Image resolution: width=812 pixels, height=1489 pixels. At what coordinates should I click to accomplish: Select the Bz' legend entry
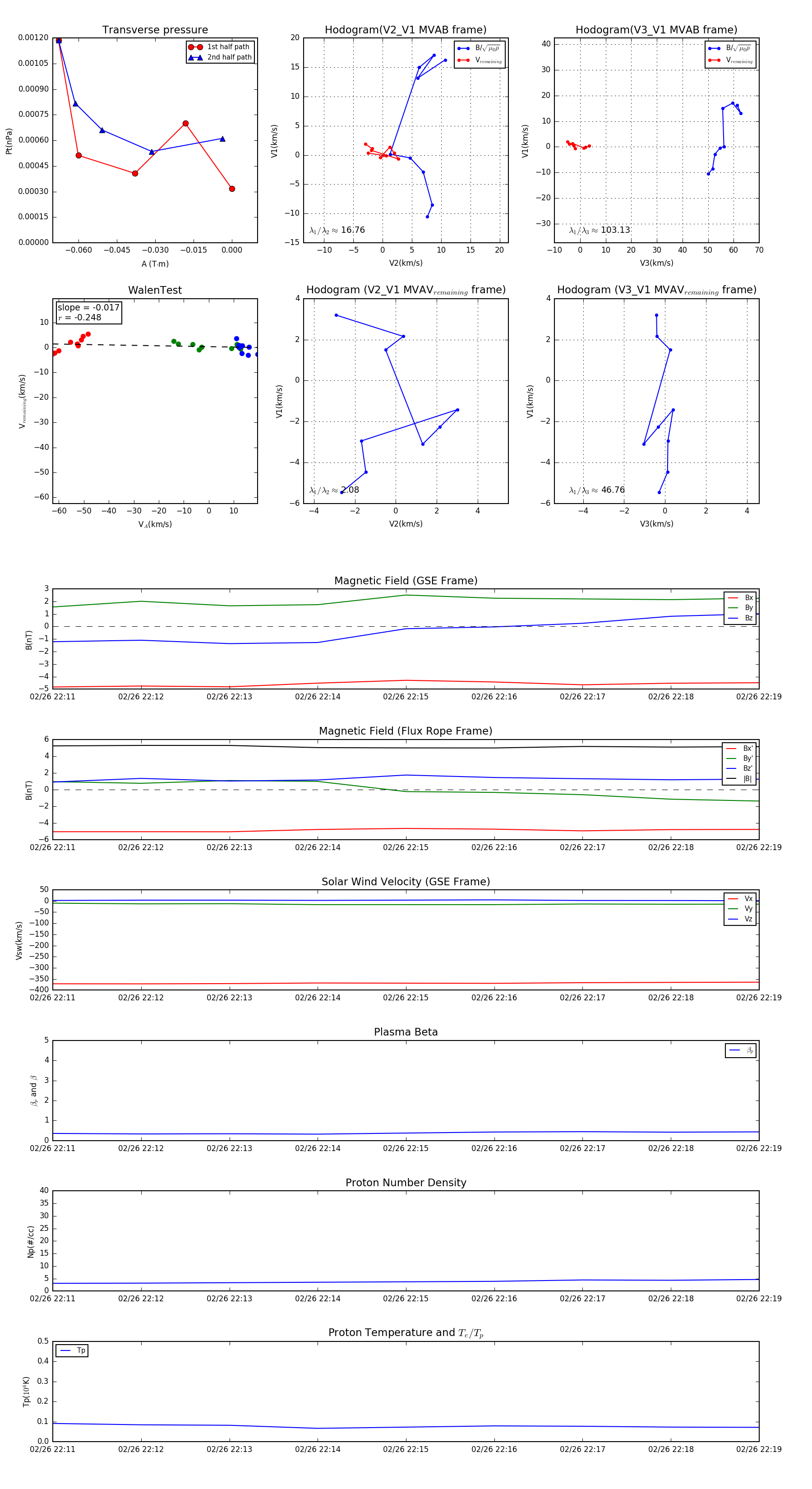tap(739, 768)
